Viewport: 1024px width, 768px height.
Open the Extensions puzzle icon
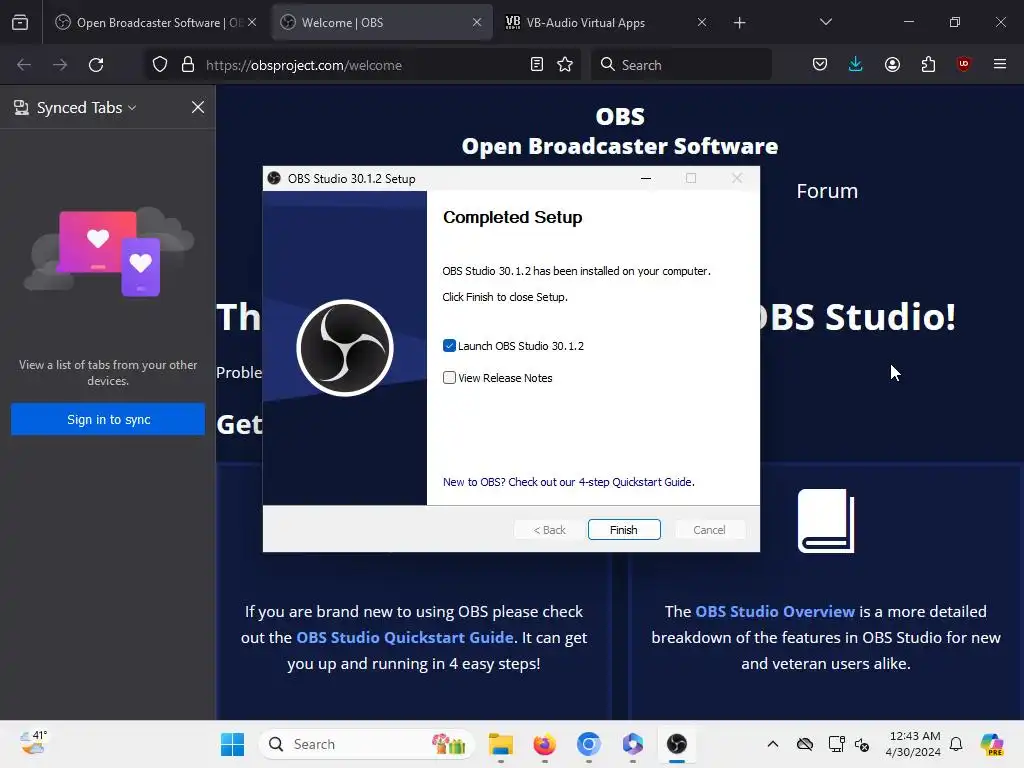point(928,64)
